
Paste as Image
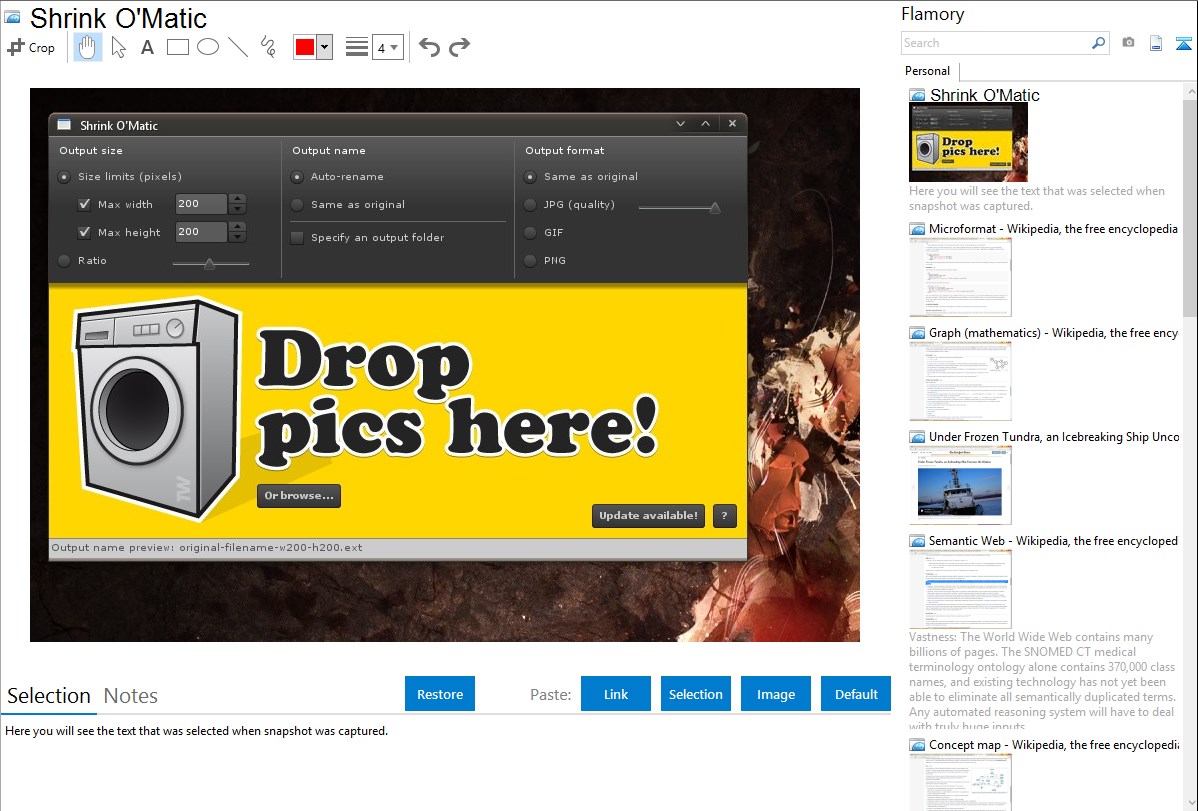pos(775,694)
